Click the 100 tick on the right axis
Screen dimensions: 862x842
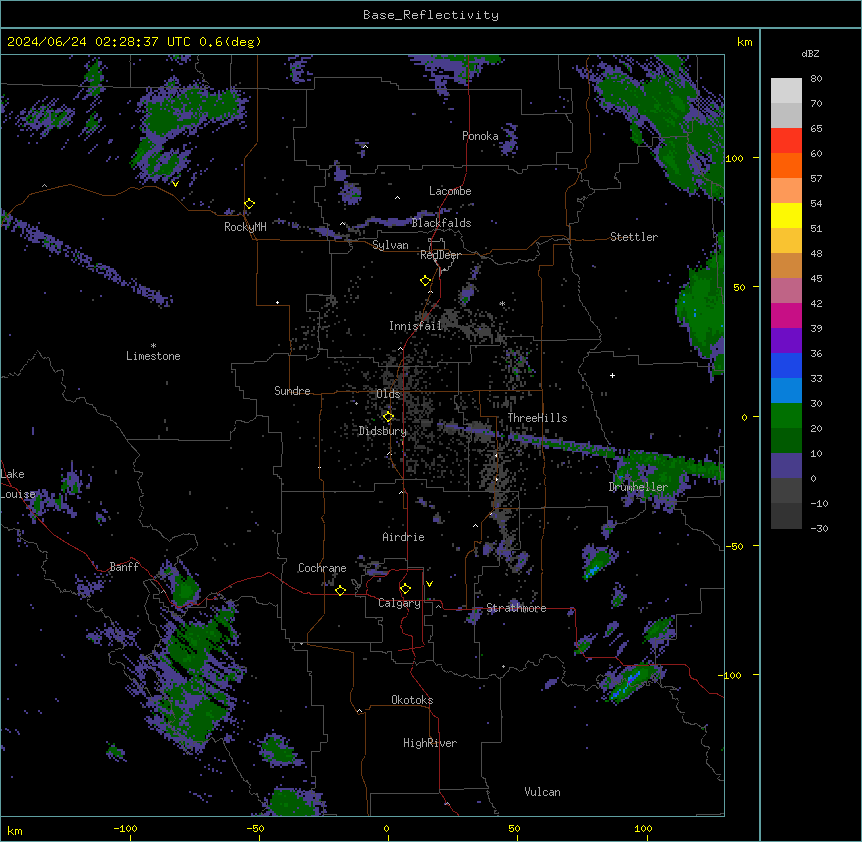[x=734, y=158]
